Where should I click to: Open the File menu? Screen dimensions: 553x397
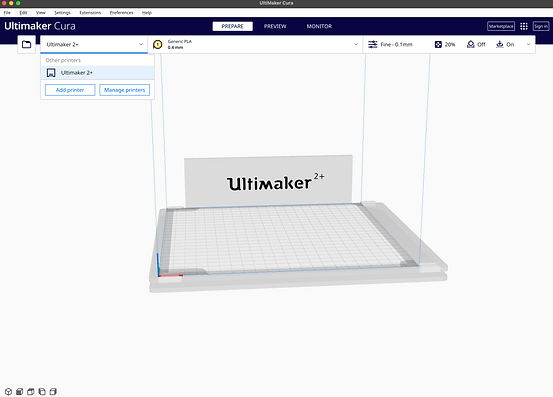pos(7,13)
